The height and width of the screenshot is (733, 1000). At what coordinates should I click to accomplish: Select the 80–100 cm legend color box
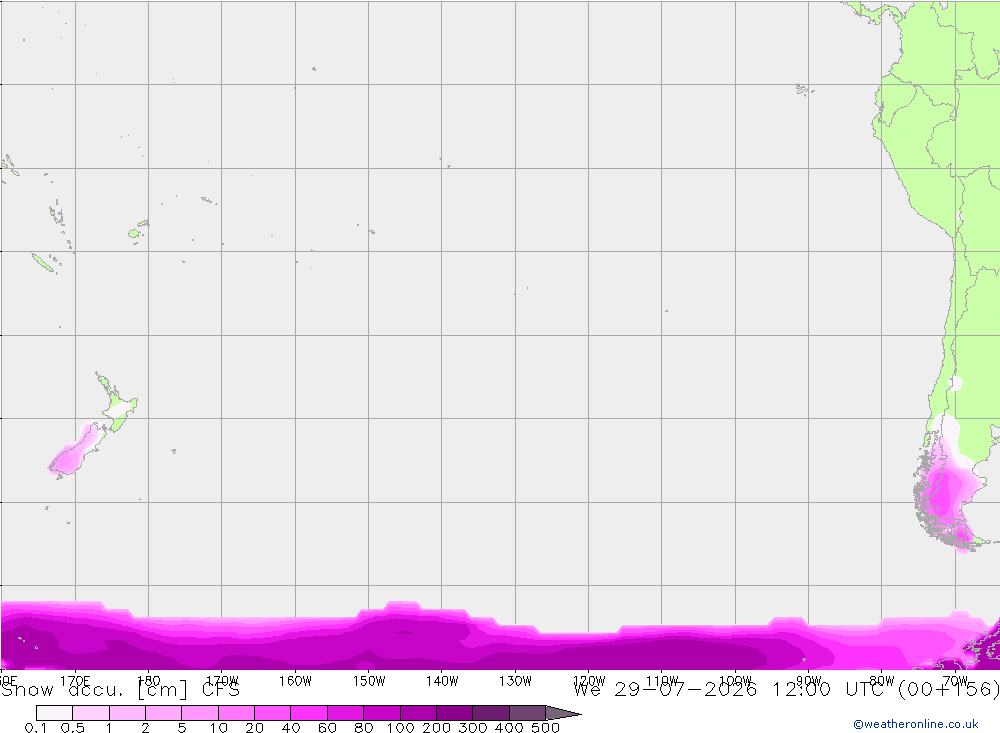pos(382,713)
